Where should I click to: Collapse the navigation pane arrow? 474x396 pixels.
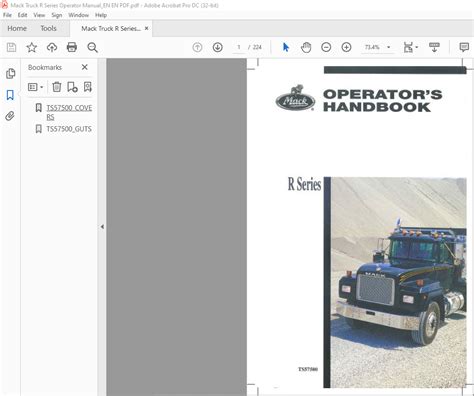point(102,227)
